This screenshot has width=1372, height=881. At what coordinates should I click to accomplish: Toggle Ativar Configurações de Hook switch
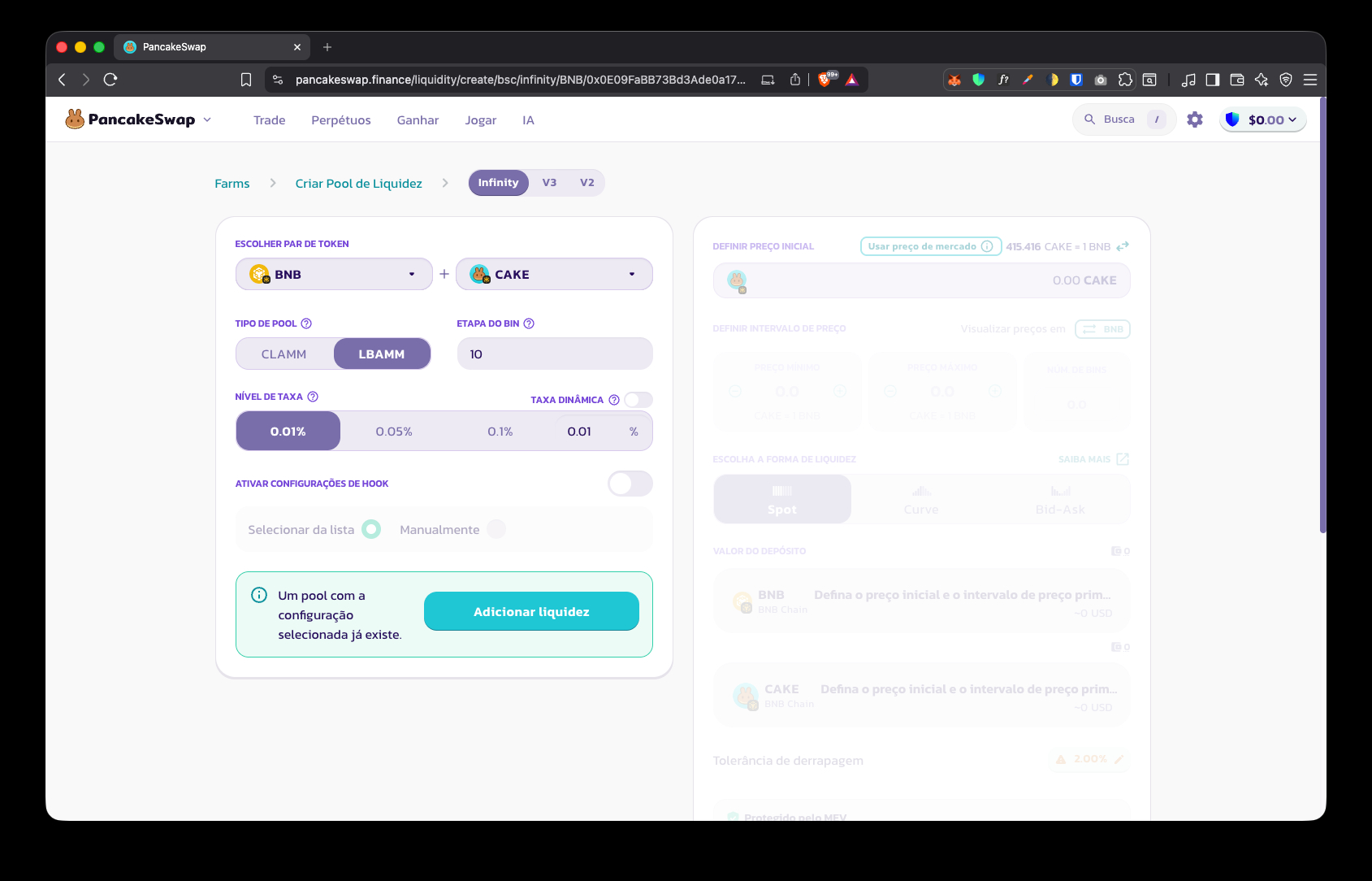click(630, 484)
